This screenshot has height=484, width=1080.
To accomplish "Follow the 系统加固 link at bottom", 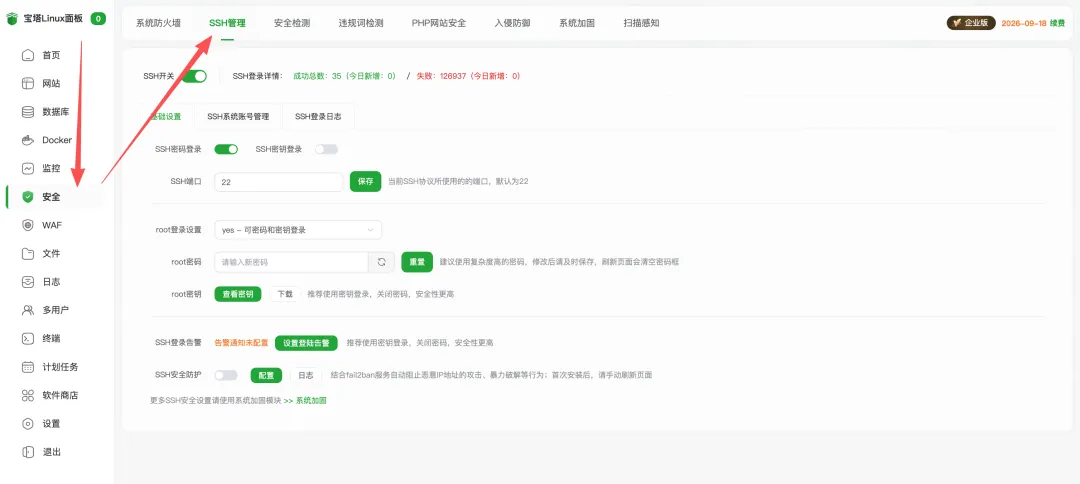I will pyautogui.click(x=310, y=400).
